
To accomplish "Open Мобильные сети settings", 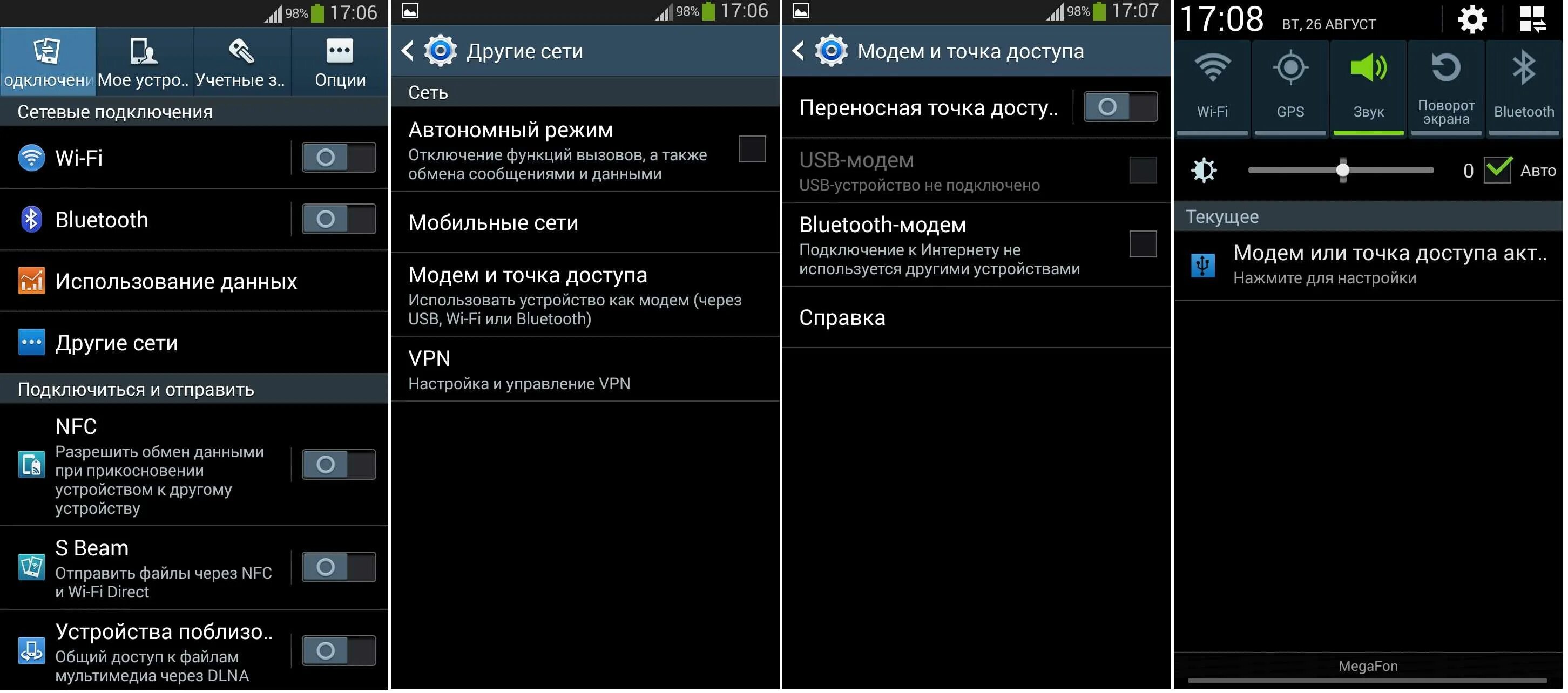I will click(x=586, y=219).
